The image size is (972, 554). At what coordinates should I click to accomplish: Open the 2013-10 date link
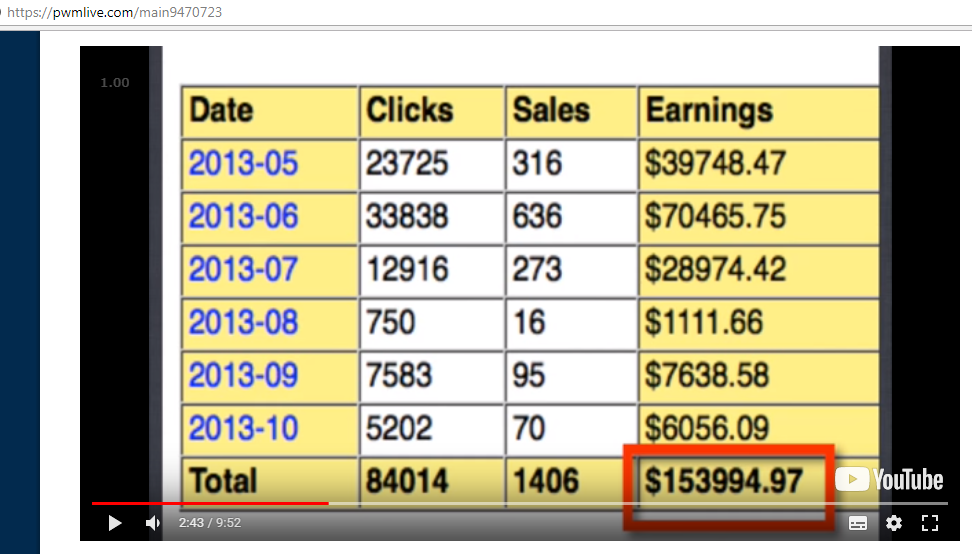coord(243,428)
